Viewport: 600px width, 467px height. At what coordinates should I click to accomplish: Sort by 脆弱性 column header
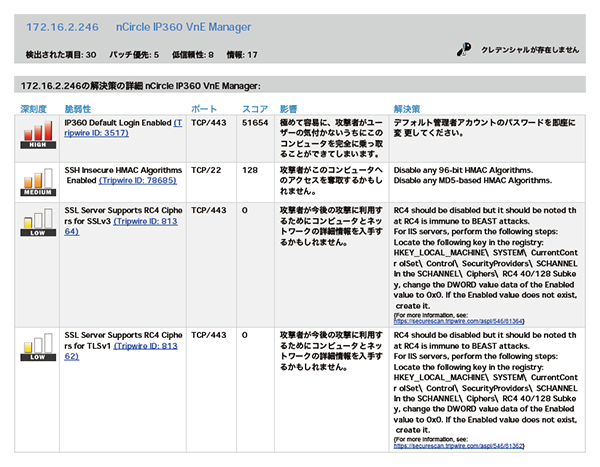pos(78,109)
